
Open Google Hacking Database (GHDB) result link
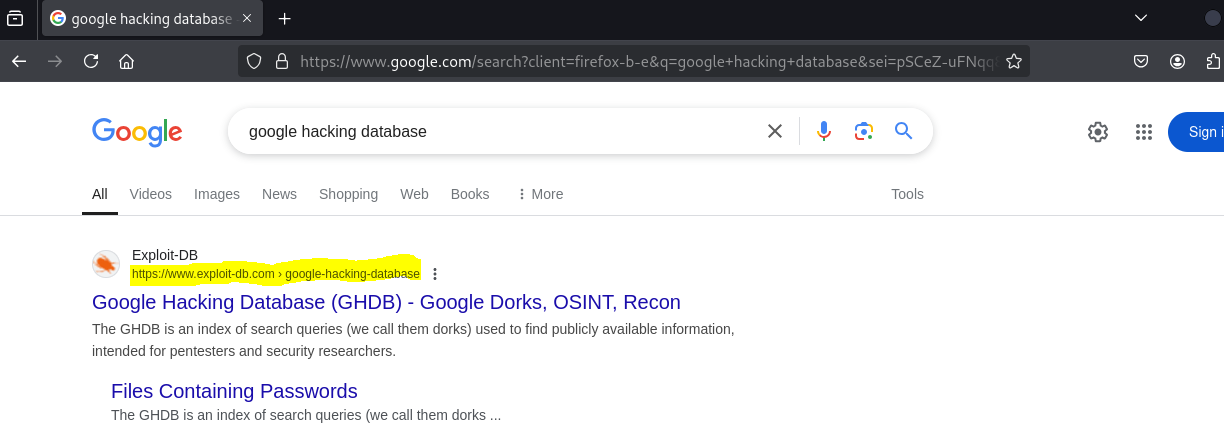click(386, 302)
